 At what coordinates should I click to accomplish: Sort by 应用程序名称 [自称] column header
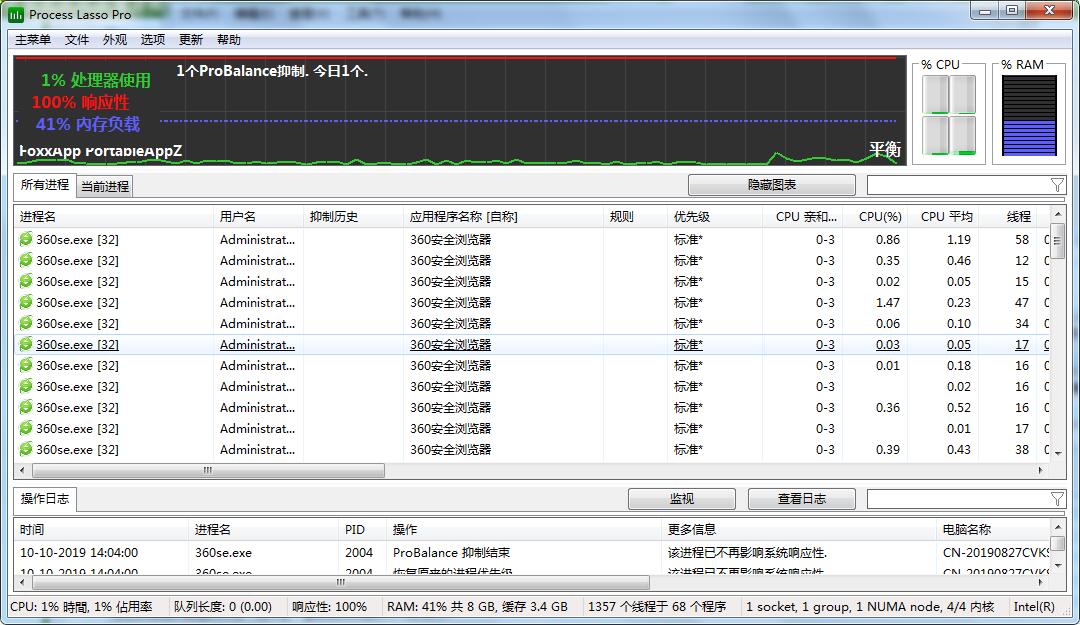click(x=503, y=216)
